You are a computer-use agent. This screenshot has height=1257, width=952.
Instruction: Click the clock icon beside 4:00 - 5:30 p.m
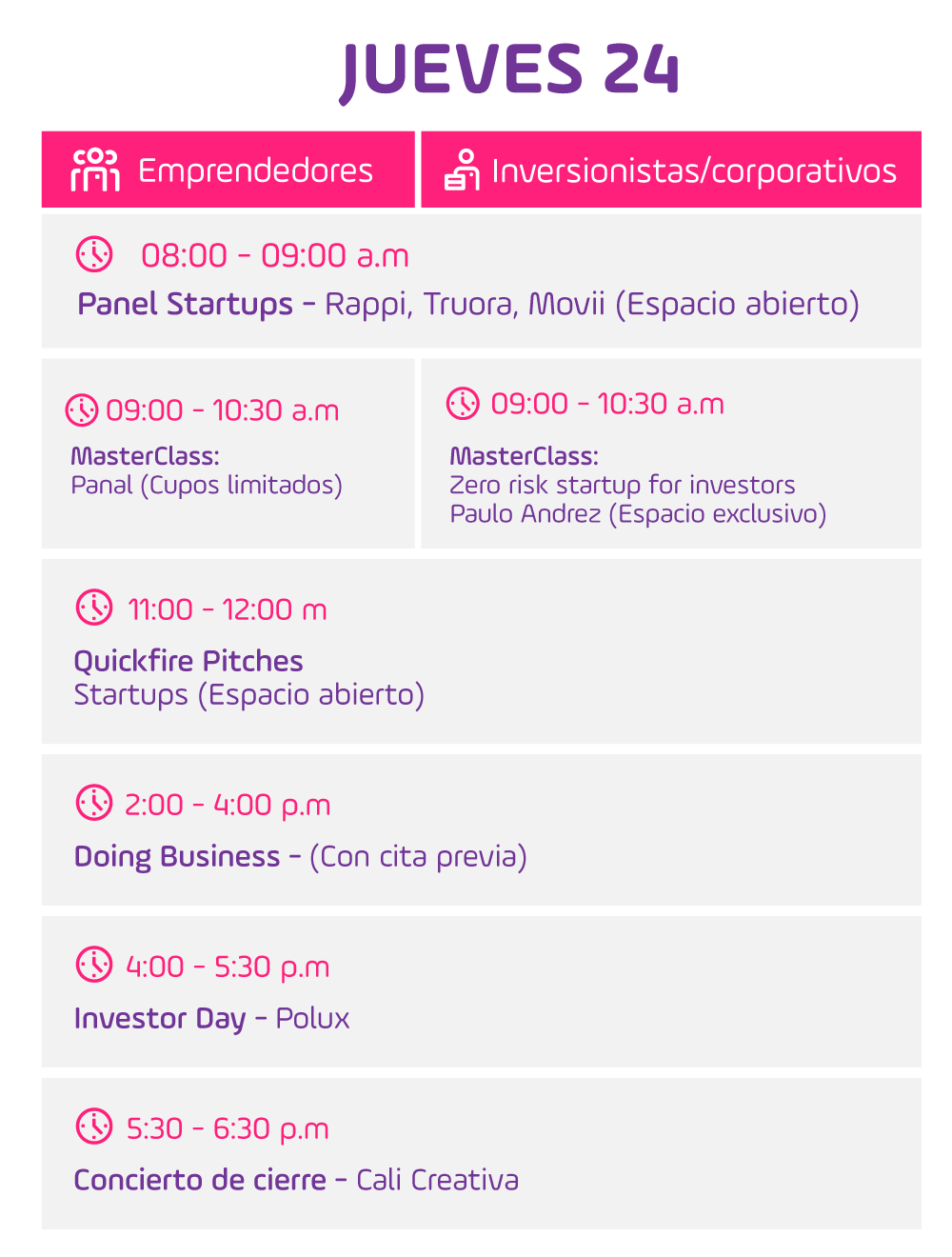pos(94,965)
